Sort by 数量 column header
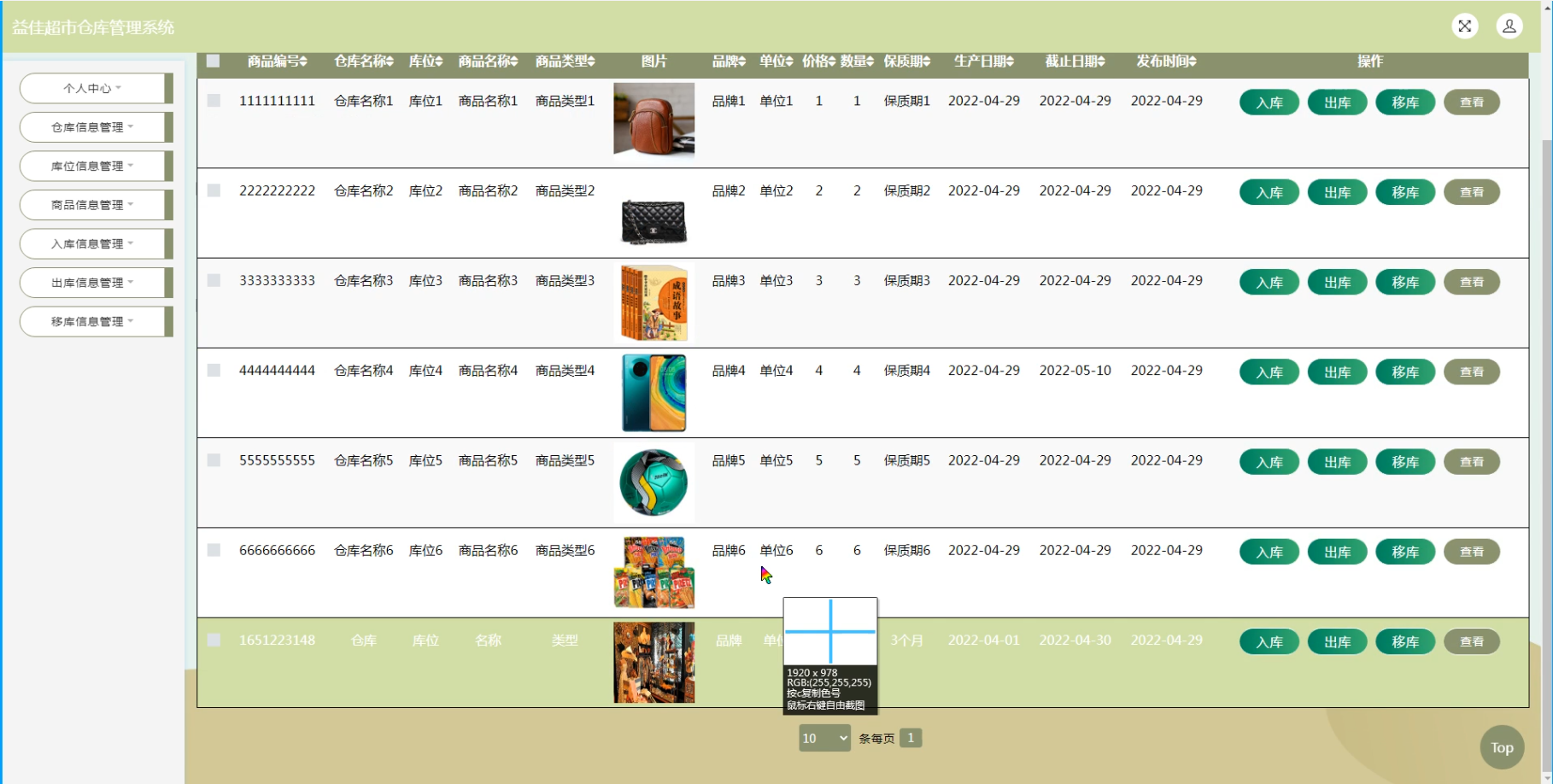Image resolution: width=1553 pixels, height=784 pixels. pos(857,61)
